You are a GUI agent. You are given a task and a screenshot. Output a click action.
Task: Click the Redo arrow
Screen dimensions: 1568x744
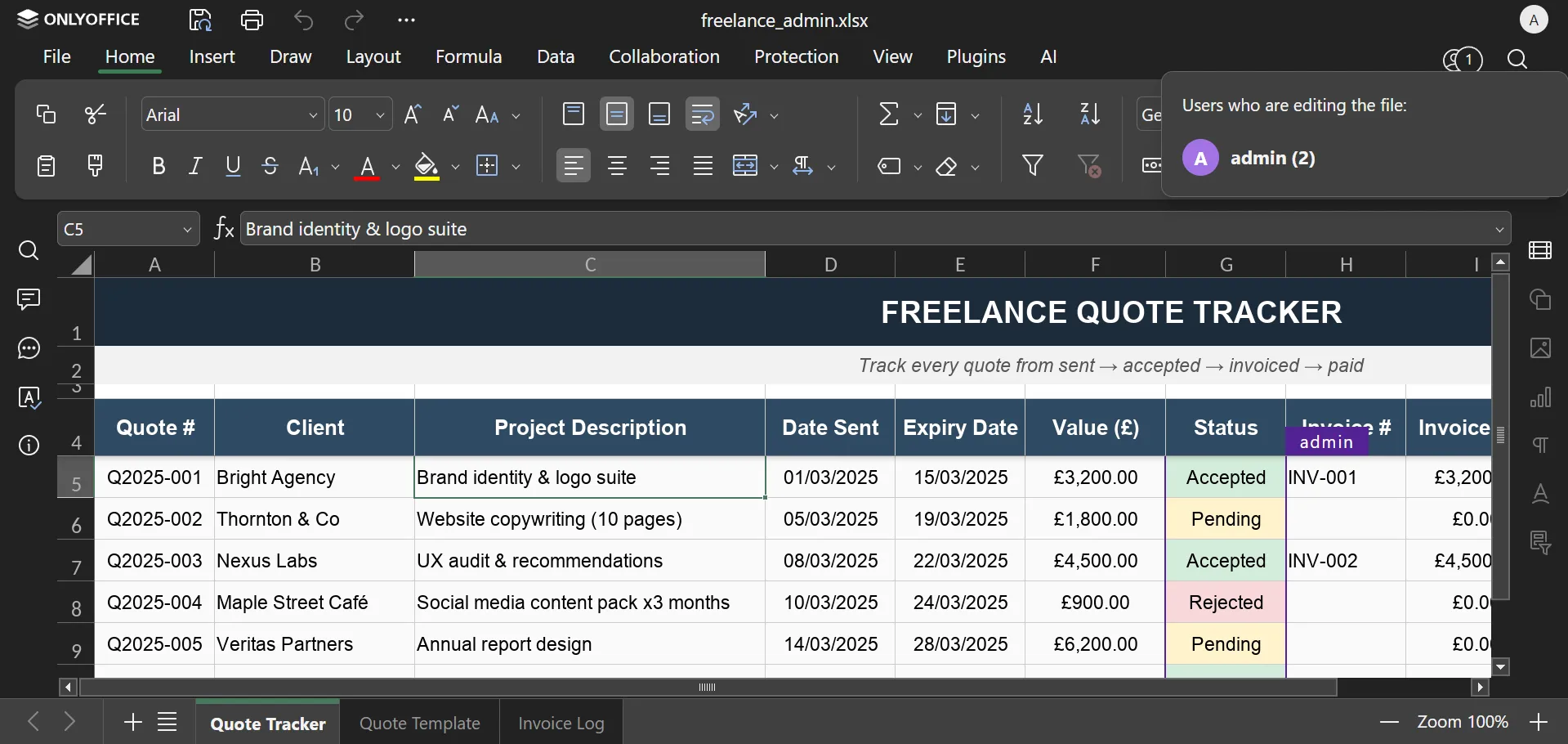click(x=355, y=20)
